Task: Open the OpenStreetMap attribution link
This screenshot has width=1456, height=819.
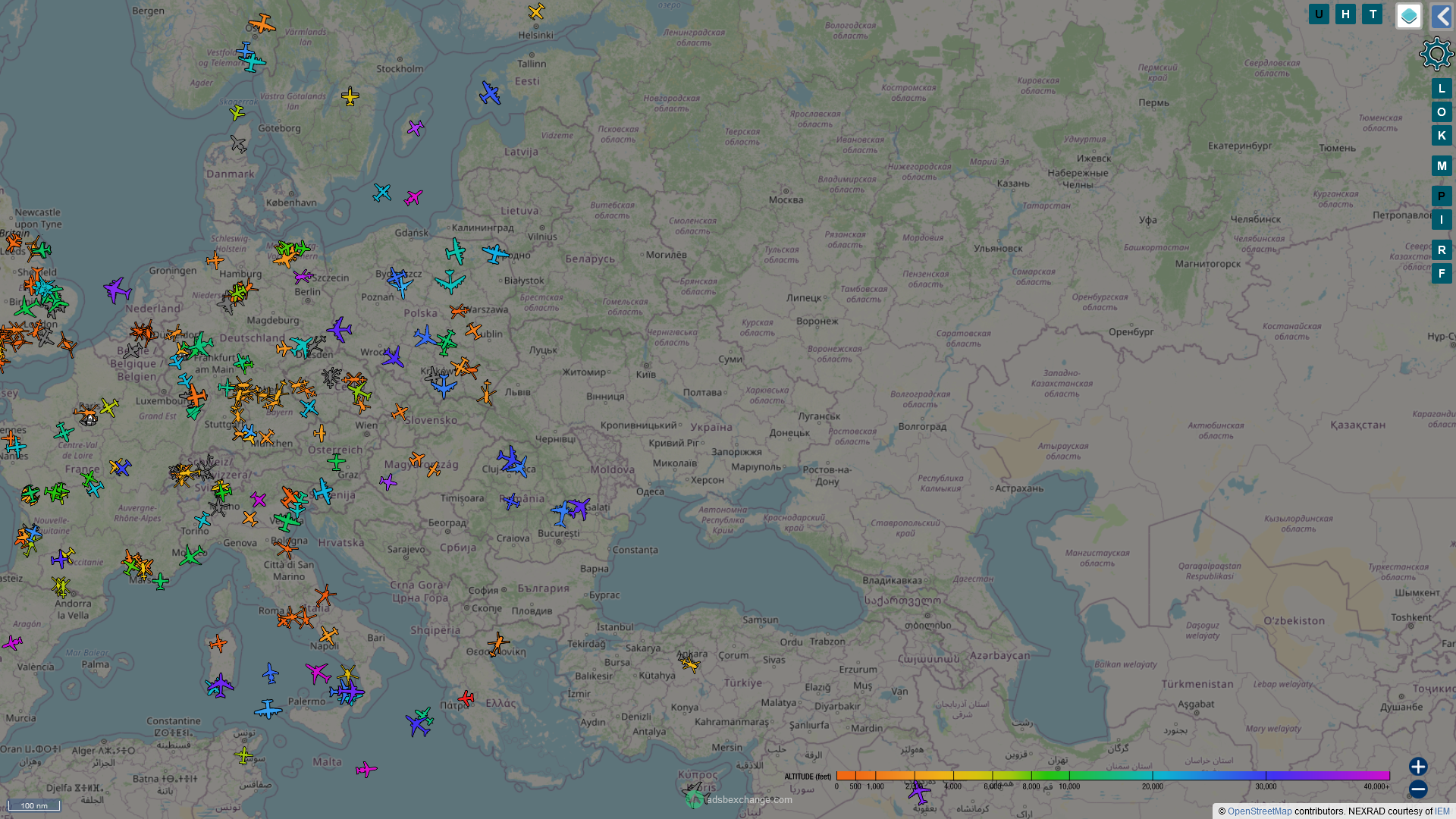Action: [x=1260, y=811]
